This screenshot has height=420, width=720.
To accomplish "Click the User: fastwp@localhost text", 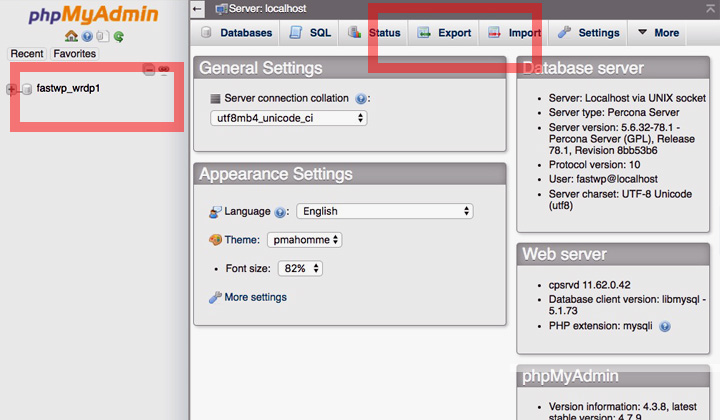I will 603,179.
